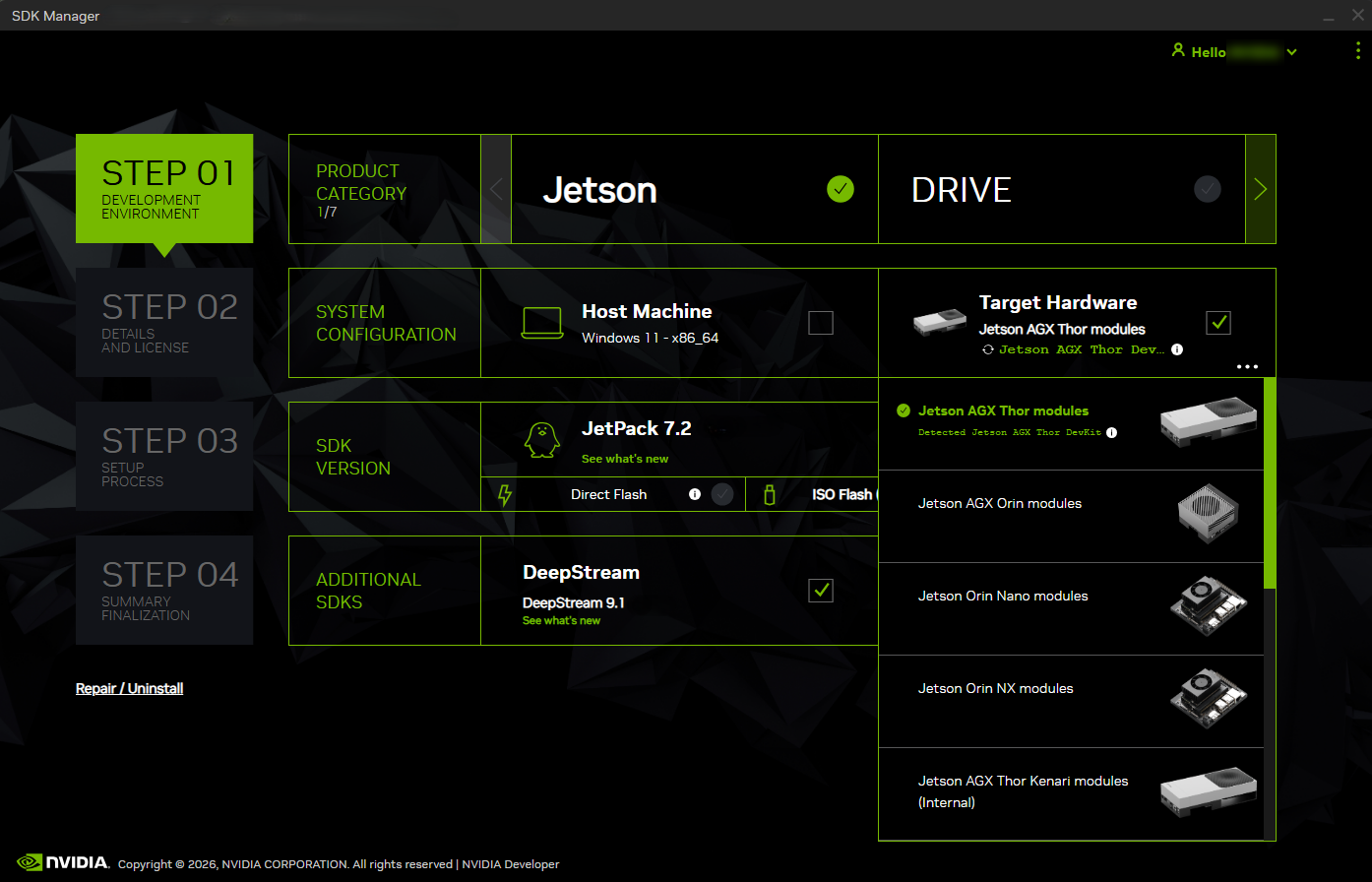Click the Jetson AGX Thor Kenari device thumbnail
Image resolution: width=1372 pixels, height=882 pixels.
point(1209,793)
